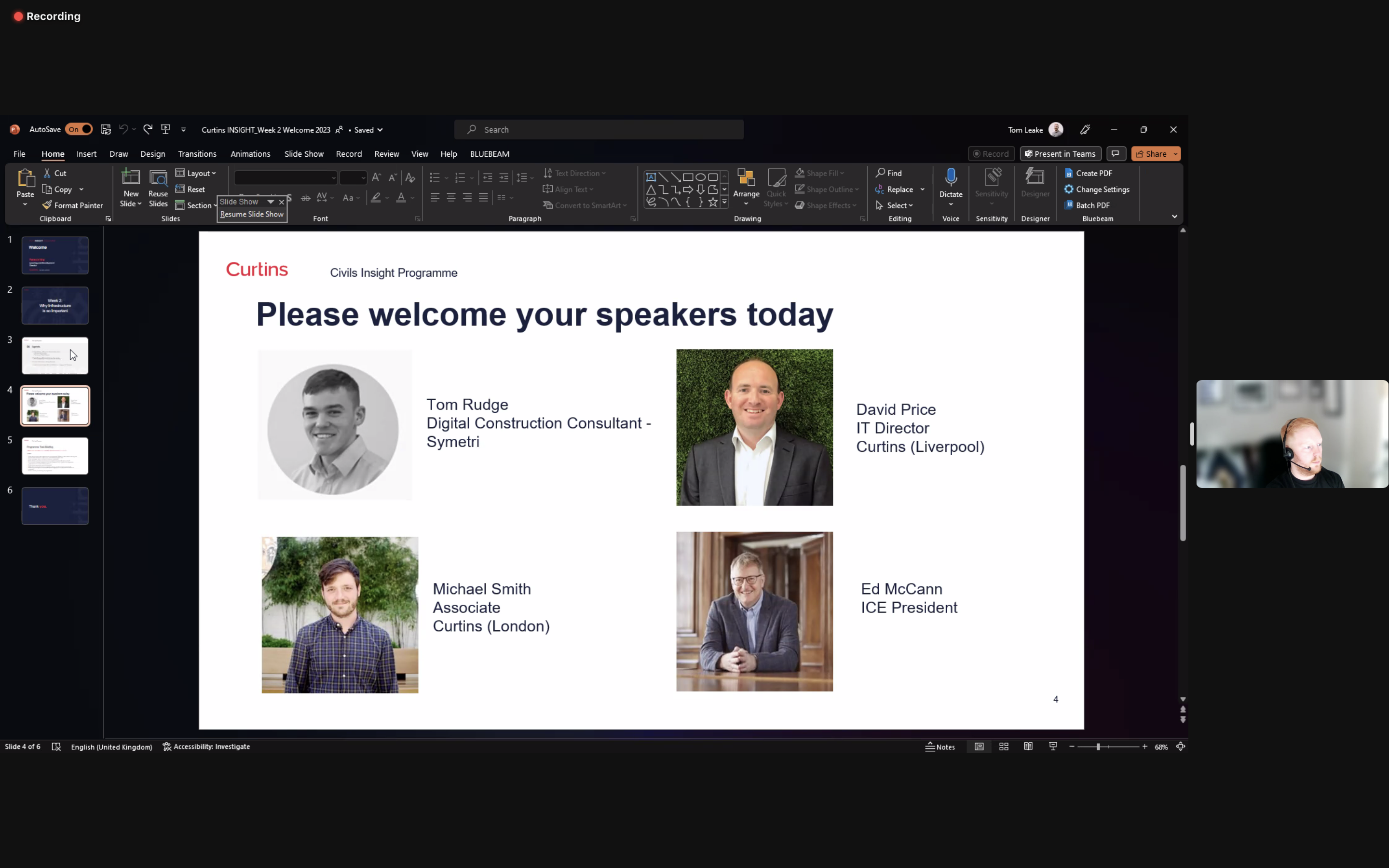The width and height of the screenshot is (1389, 868).
Task: Open Reading View from status bar
Action: pyautogui.click(x=1028, y=747)
